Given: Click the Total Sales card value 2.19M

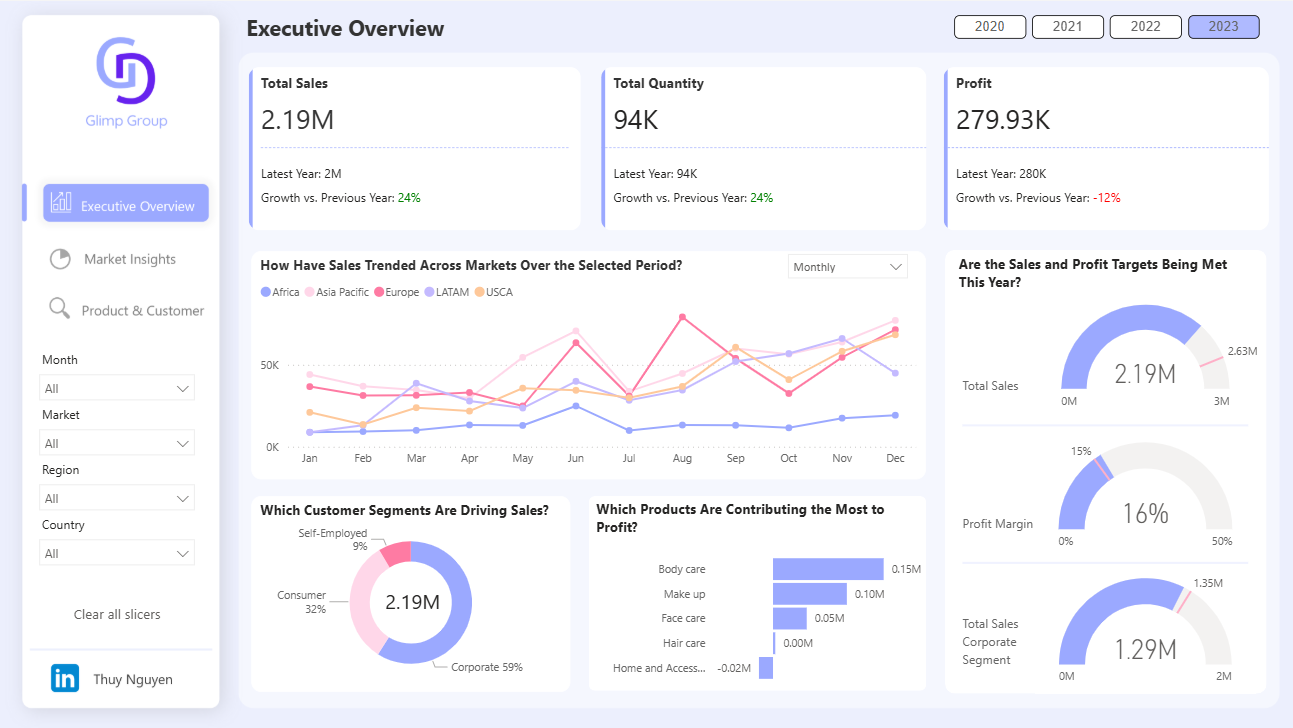Looking at the screenshot, I should [x=297, y=120].
